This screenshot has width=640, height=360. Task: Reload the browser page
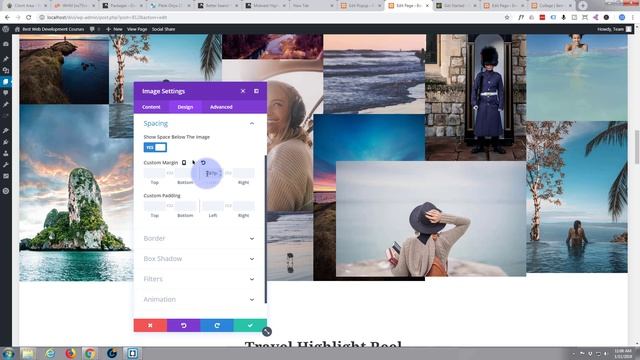click(x=29, y=18)
